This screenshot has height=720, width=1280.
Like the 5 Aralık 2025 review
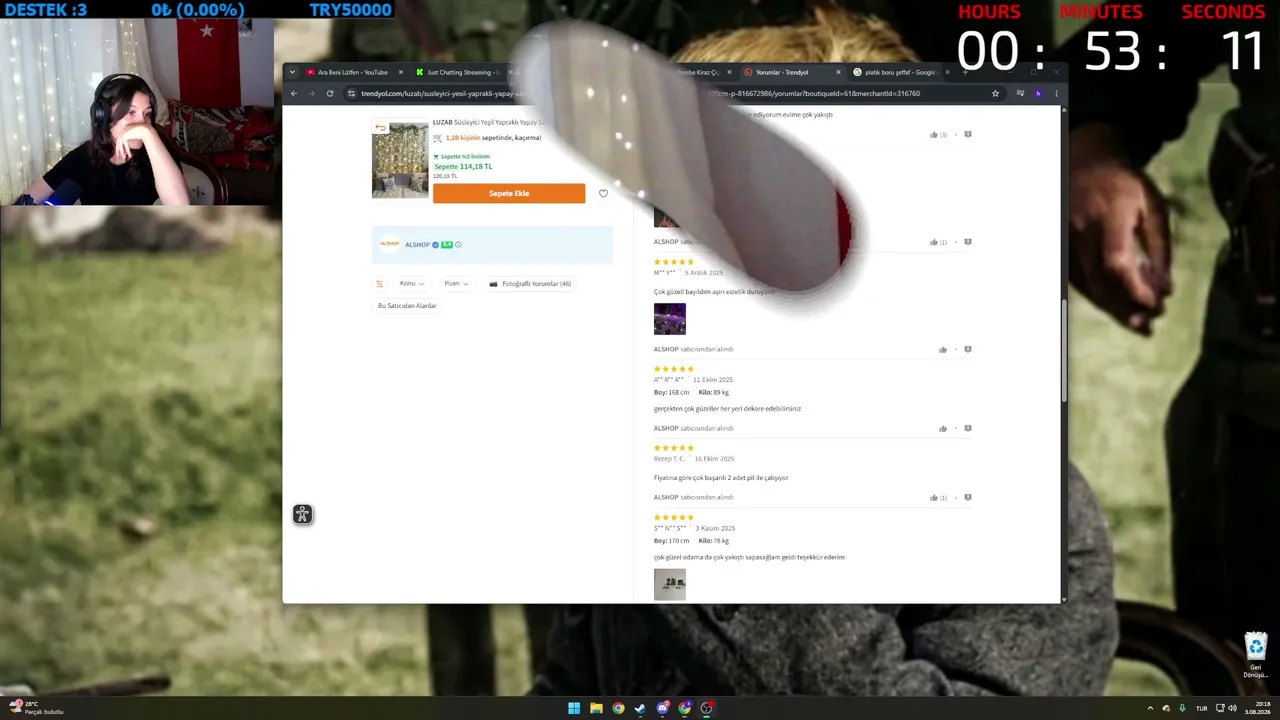tap(943, 349)
